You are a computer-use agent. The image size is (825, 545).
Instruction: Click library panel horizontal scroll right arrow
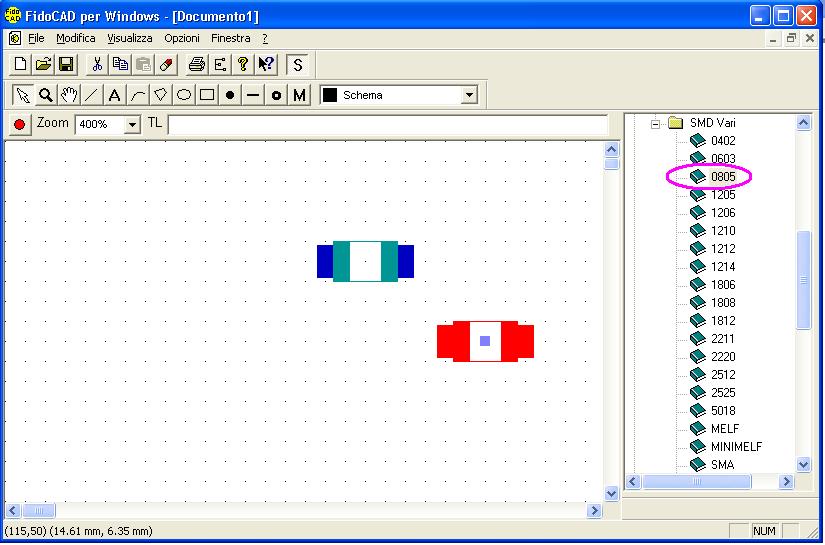[x=786, y=481]
